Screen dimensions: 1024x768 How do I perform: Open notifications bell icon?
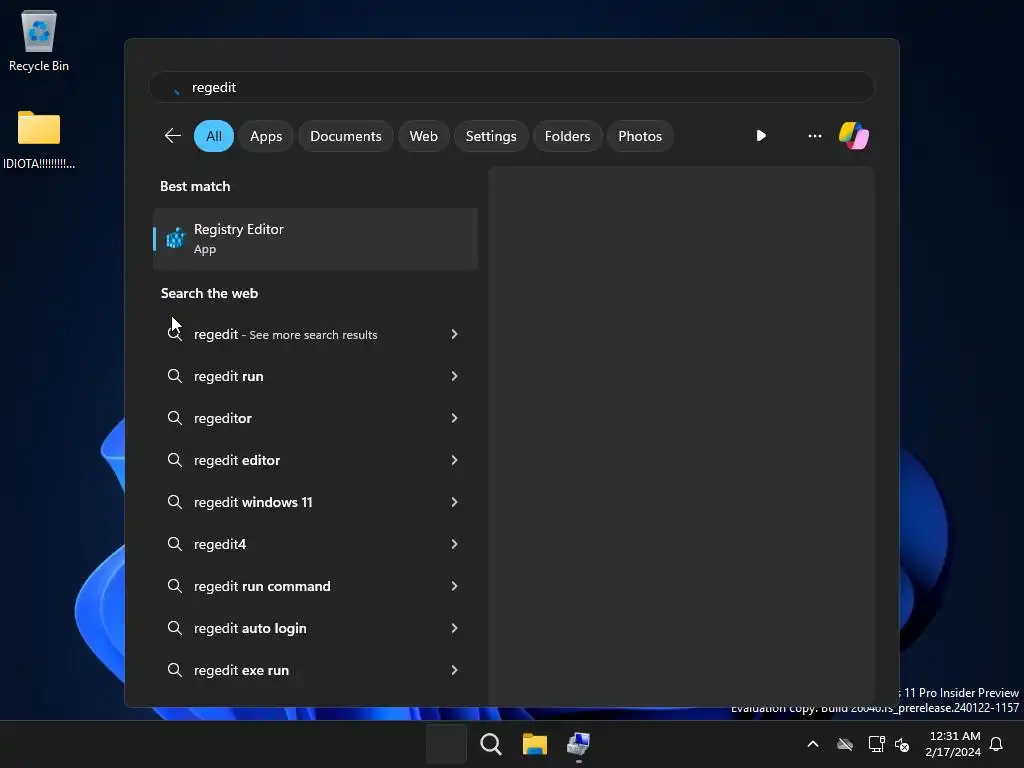click(x=996, y=744)
